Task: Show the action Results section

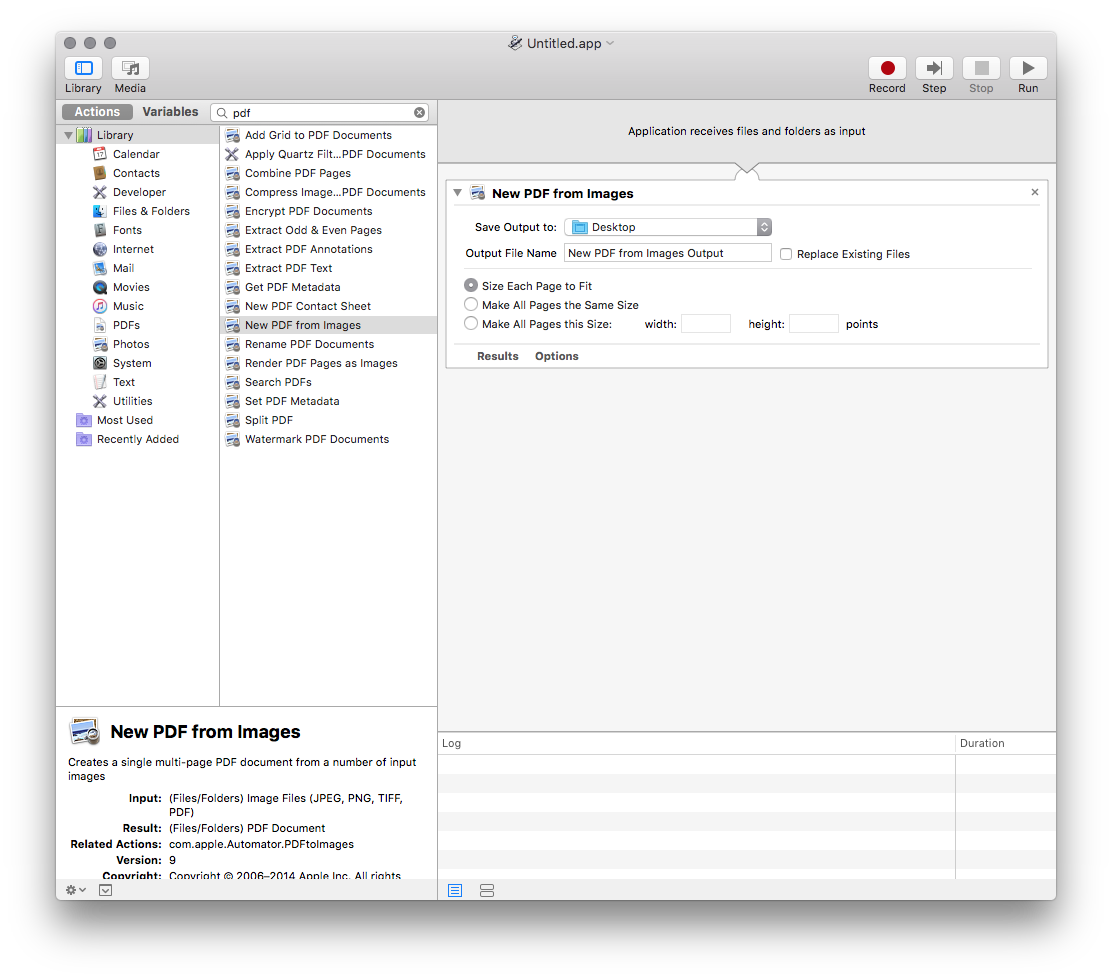Action: pyautogui.click(x=497, y=356)
